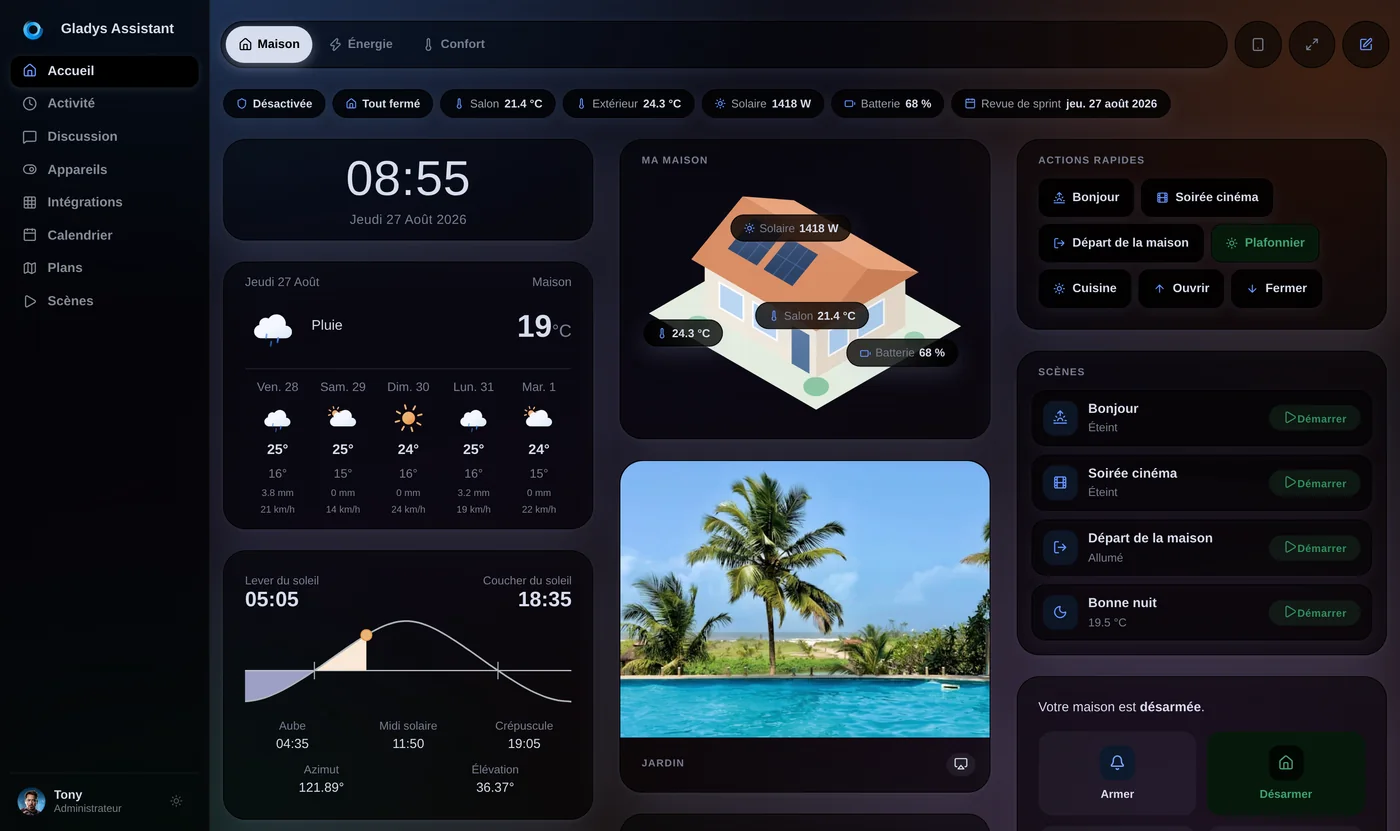Click the edit dashboard pencil icon
The height and width of the screenshot is (831, 1400).
point(1366,44)
